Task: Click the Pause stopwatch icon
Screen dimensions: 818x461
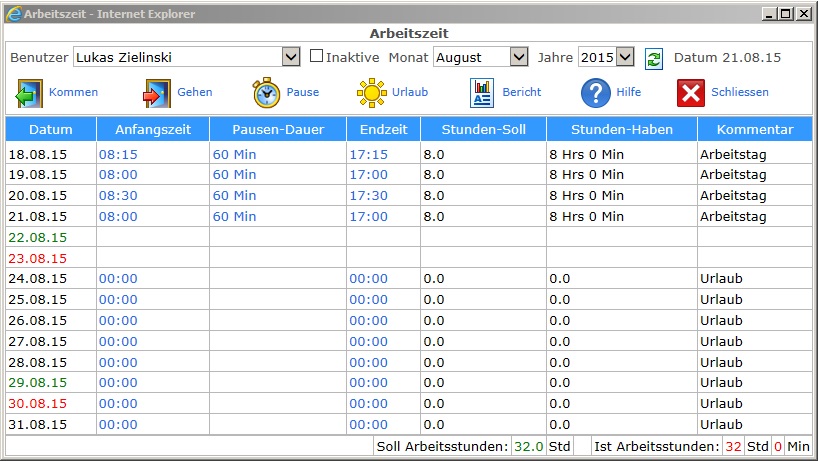Action: [x=267, y=93]
